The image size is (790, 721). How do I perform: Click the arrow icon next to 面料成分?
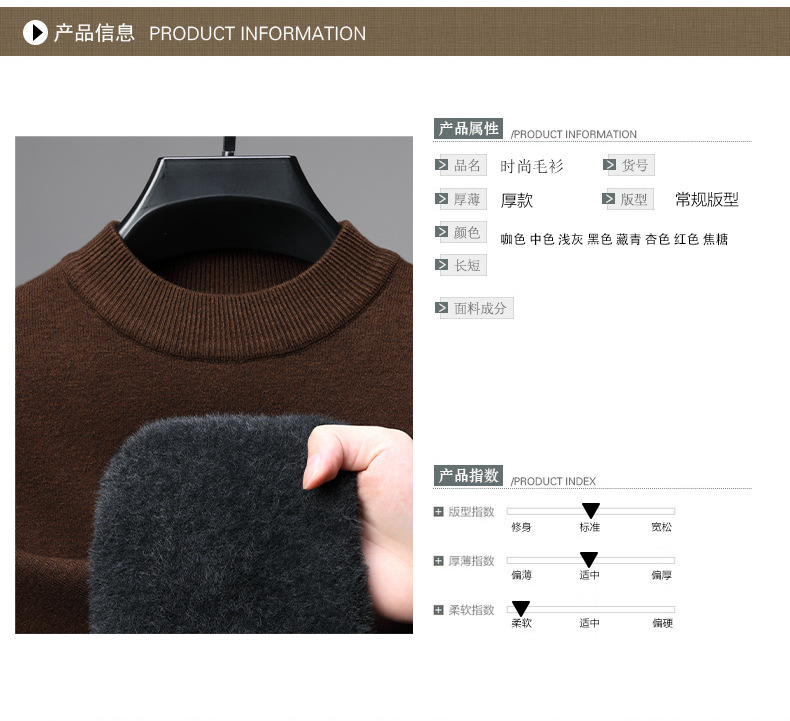point(441,308)
